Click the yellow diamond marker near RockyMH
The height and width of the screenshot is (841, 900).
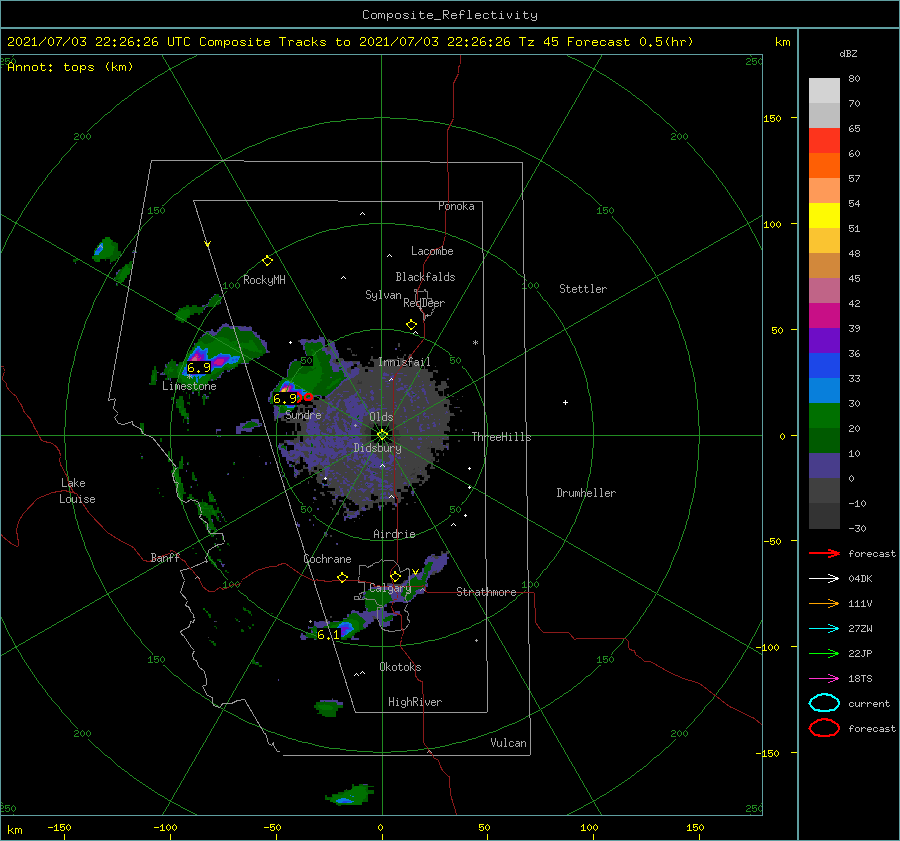click(267, 261)
